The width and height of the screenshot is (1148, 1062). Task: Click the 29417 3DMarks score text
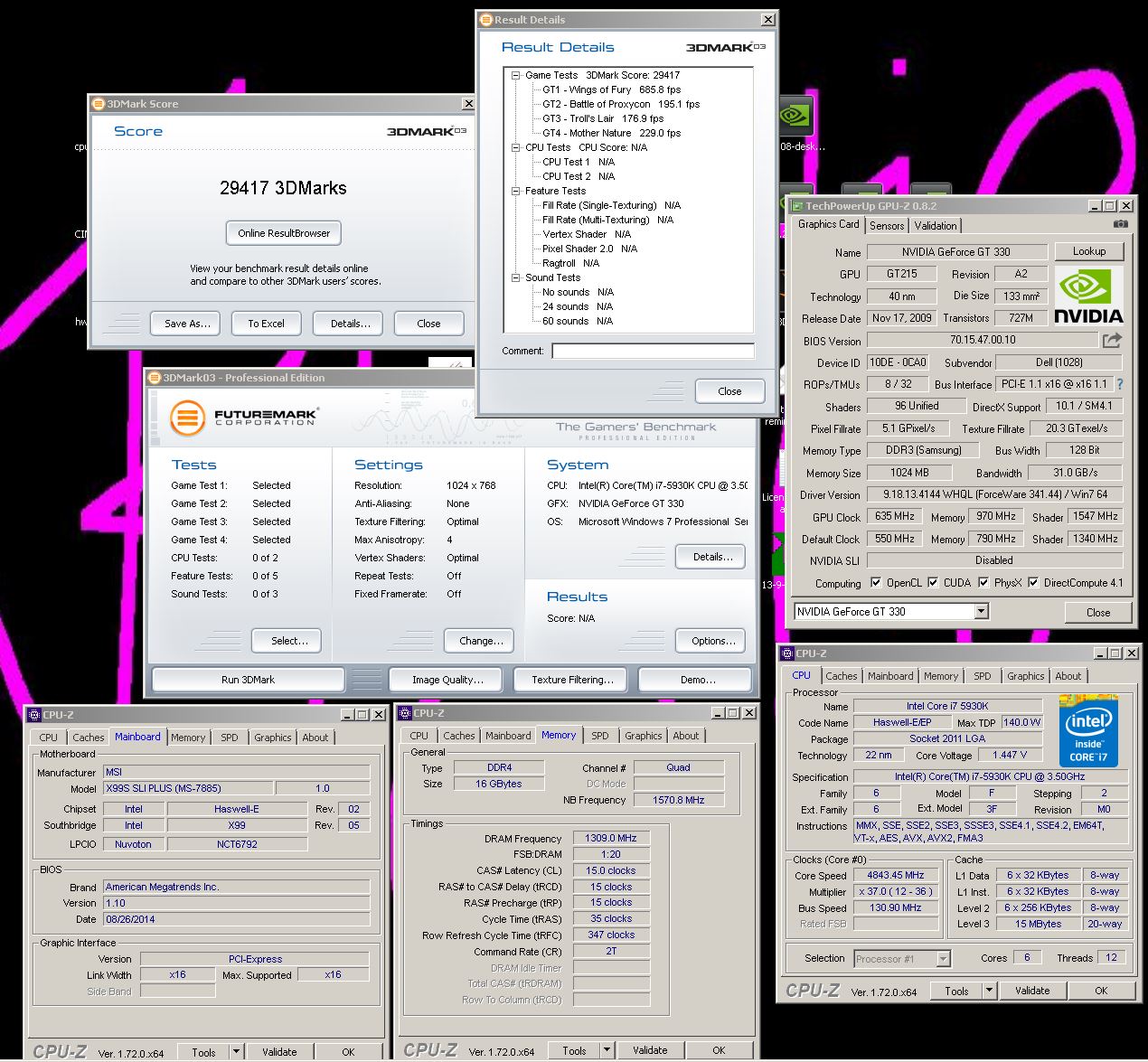pyautogui.click(x=283, y=188)
